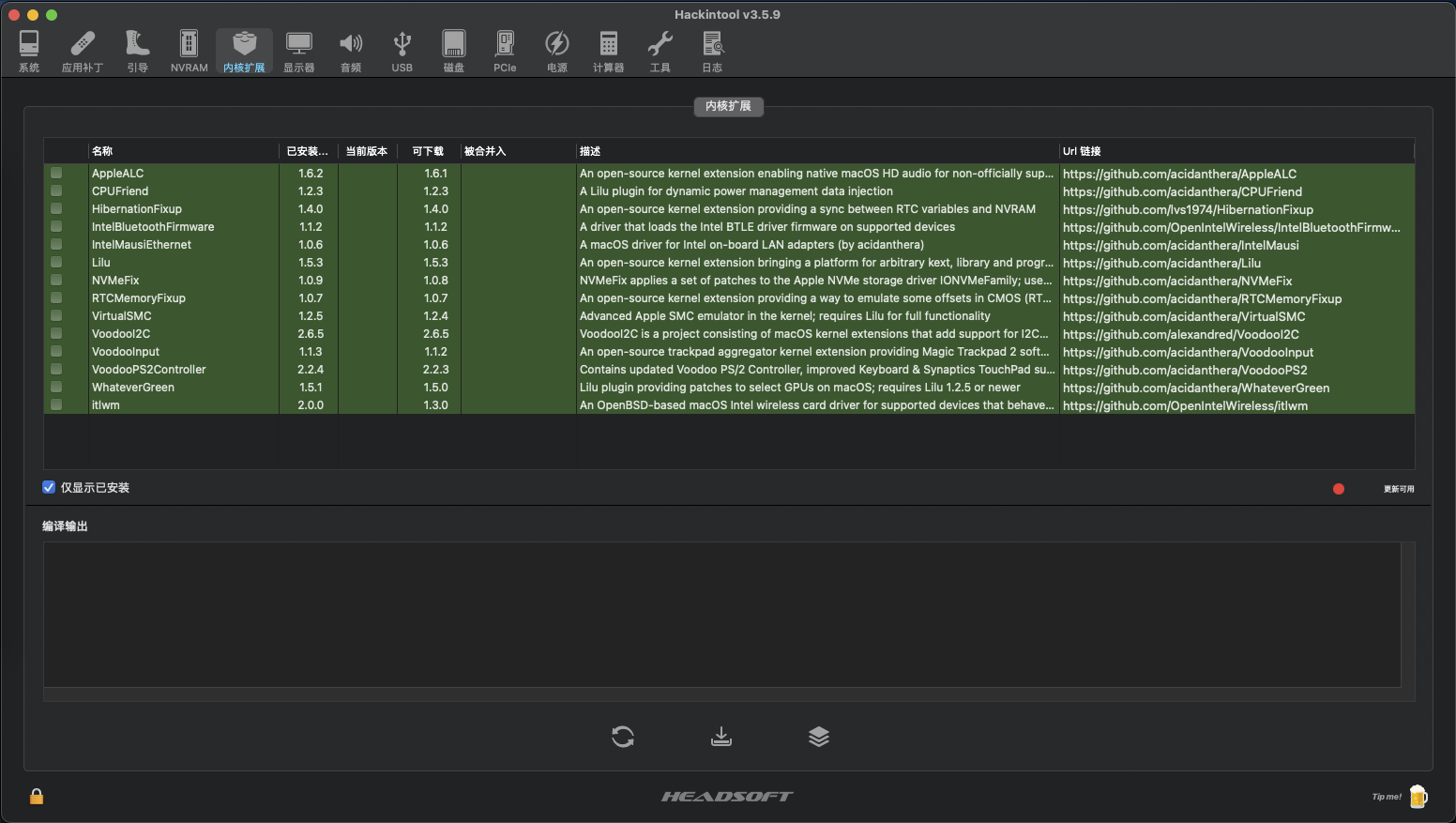Click the lock icon at bottom left
The width and height of the screenshot is (1456, 823).
pyautogui.click(x=37, y=797)
